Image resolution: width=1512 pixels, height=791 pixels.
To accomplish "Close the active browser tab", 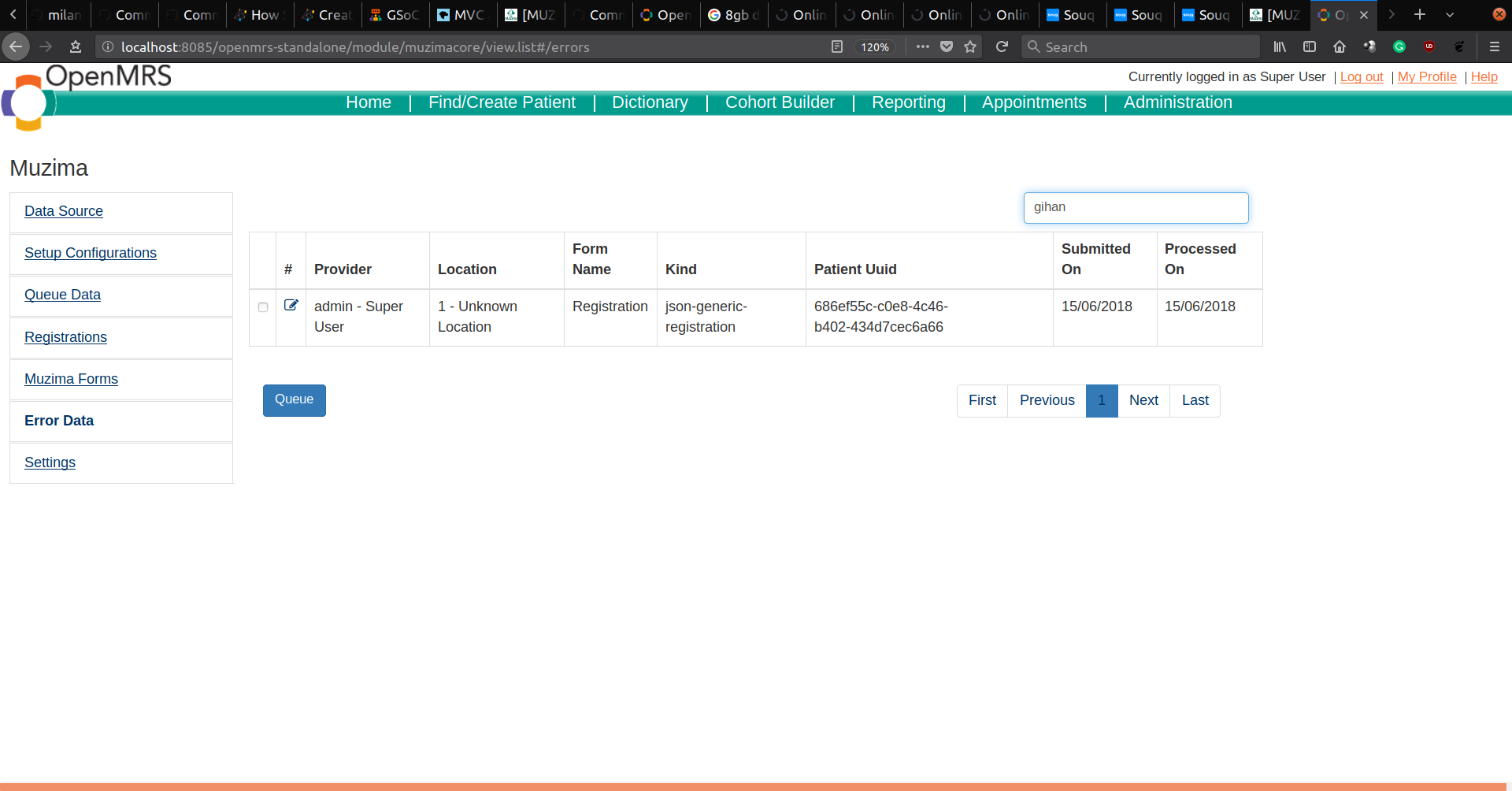I will point(1364,14).
